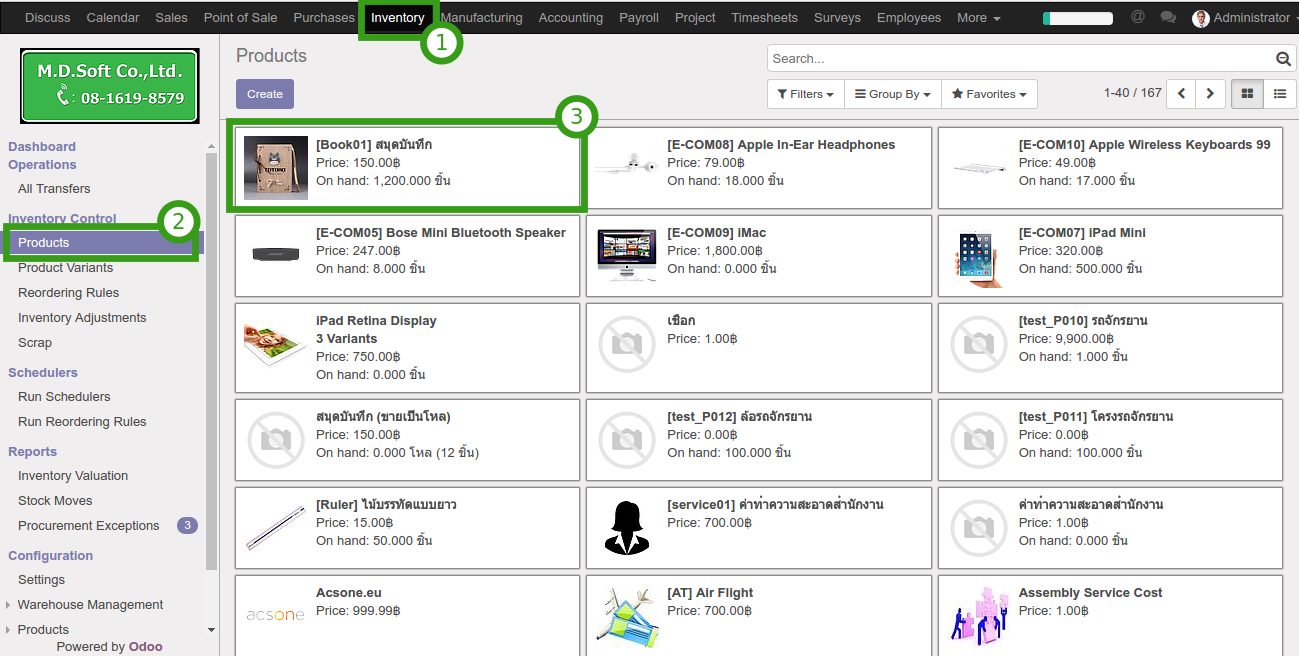The image size is (1299, 656).
Task: Click the placeholder image for [test_P010]
Action: tap(978, 344)
